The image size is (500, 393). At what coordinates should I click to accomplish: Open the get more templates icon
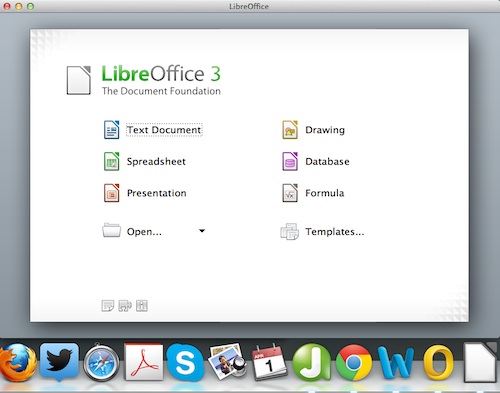click(x=107, y=305)
